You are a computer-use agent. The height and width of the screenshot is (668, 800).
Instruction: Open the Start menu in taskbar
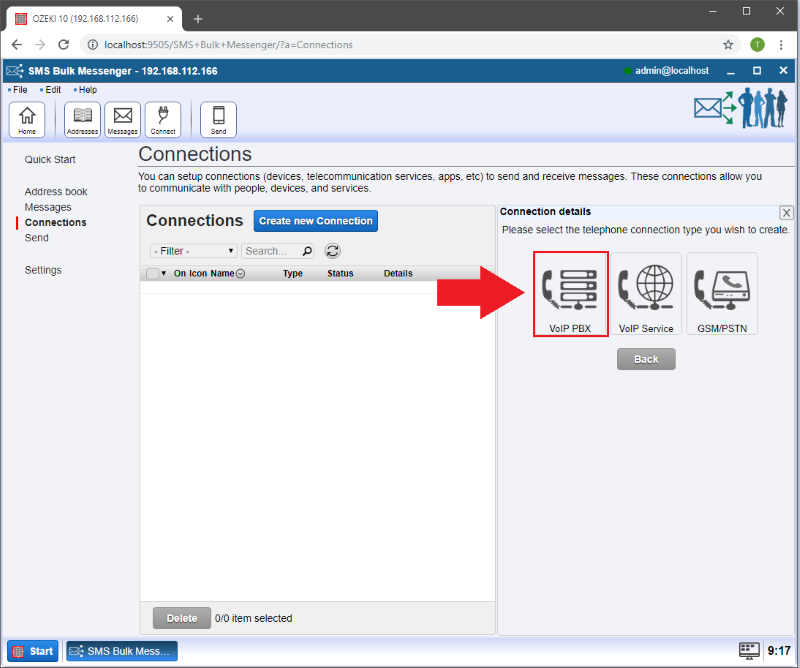point(34,651)
